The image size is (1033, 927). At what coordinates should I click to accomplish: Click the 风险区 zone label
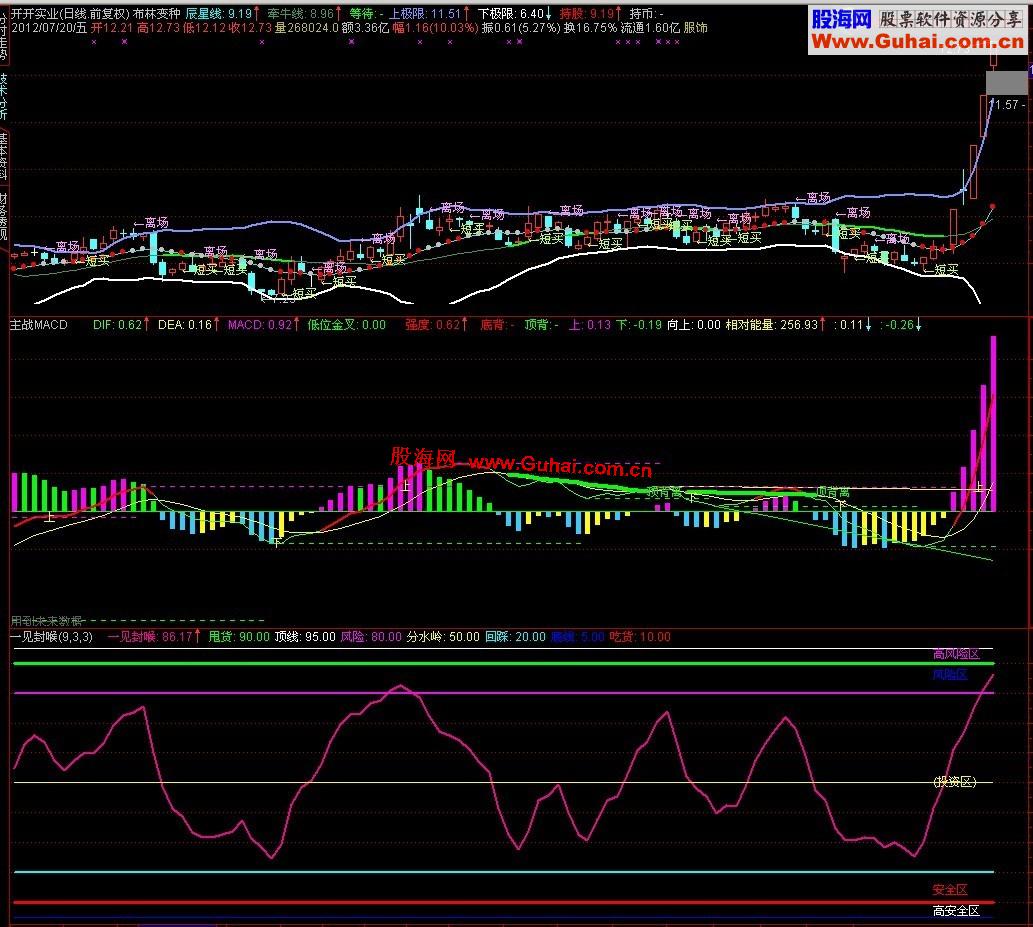[x=950, y=675]
